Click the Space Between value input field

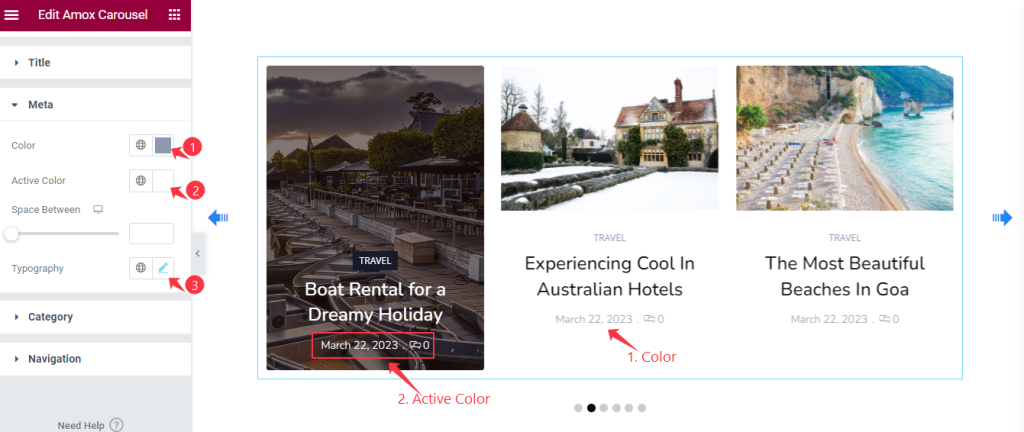click(x=152, y=233)
